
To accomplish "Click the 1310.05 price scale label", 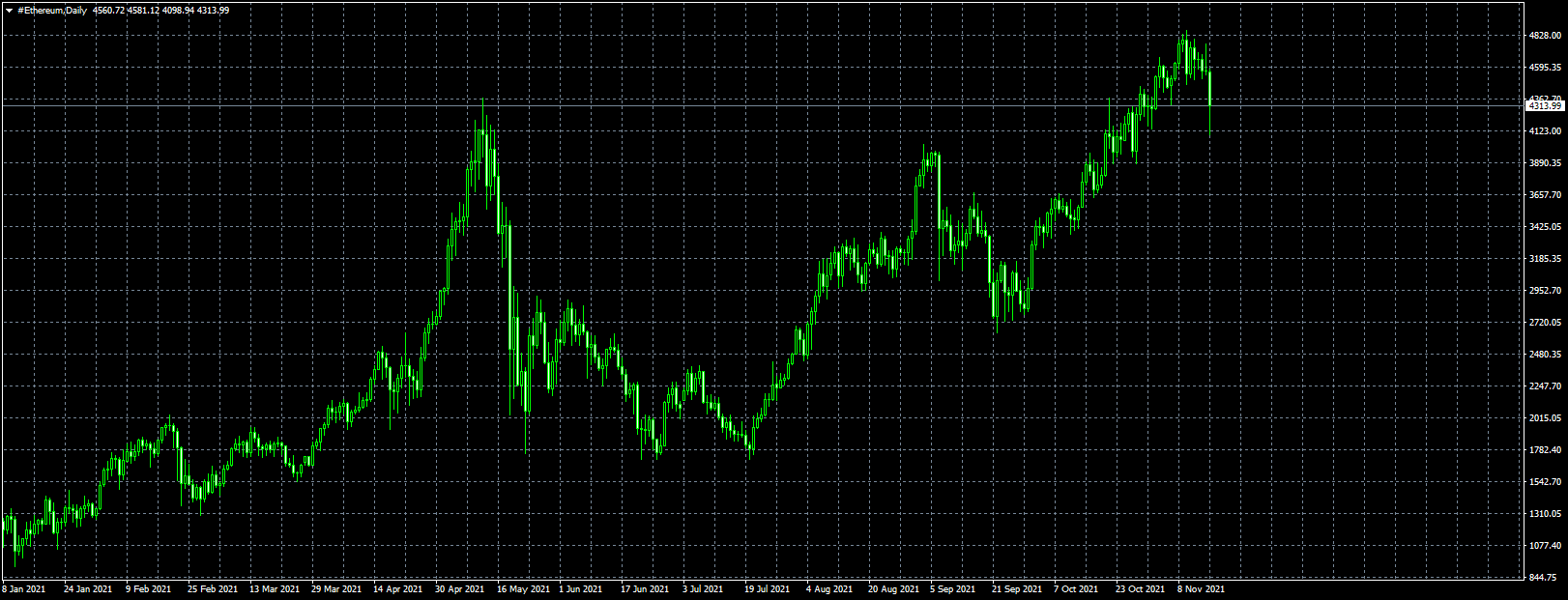I will click(1546, 514).
